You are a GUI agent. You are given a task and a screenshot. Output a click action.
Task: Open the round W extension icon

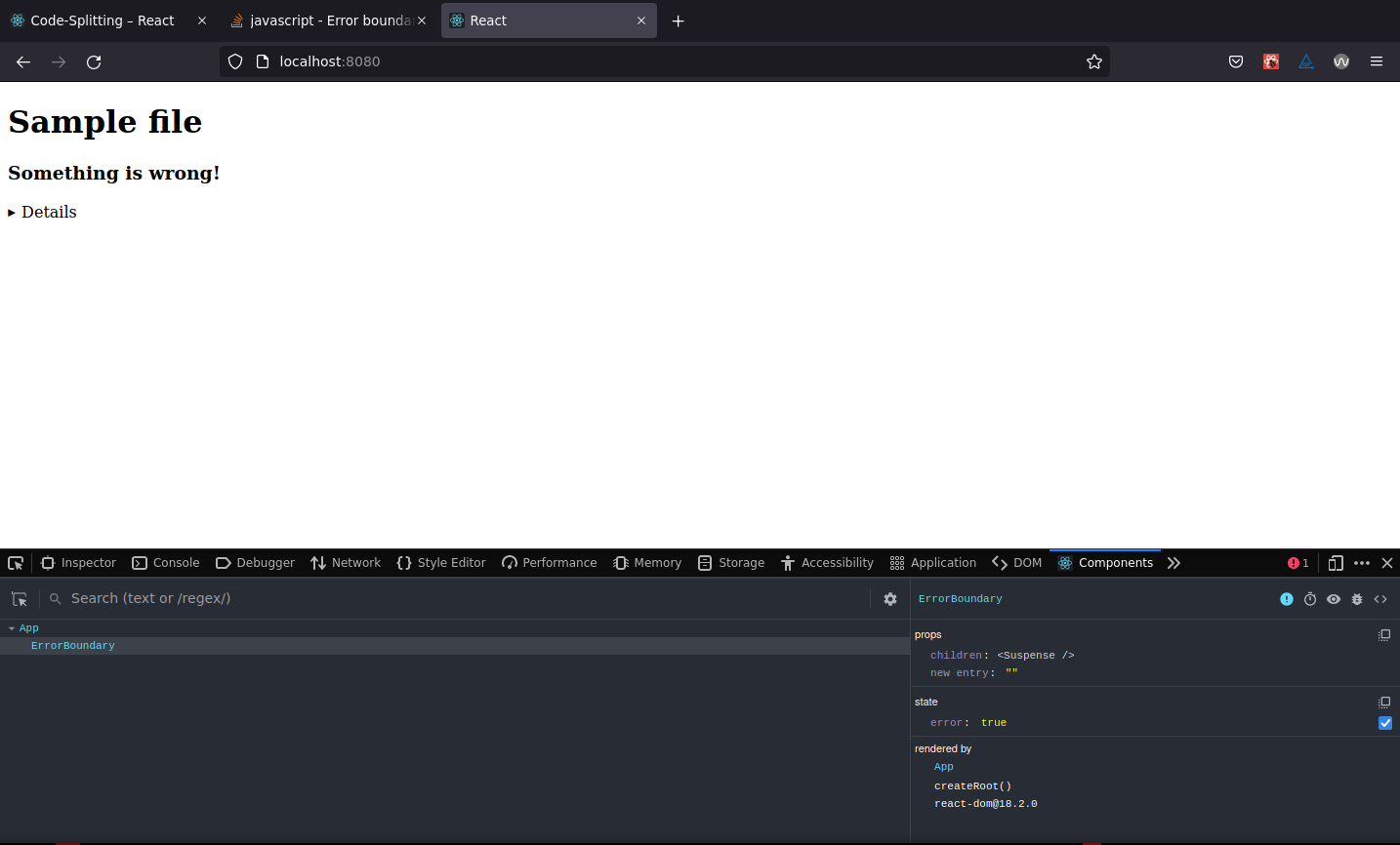[x=1341, y=61]
